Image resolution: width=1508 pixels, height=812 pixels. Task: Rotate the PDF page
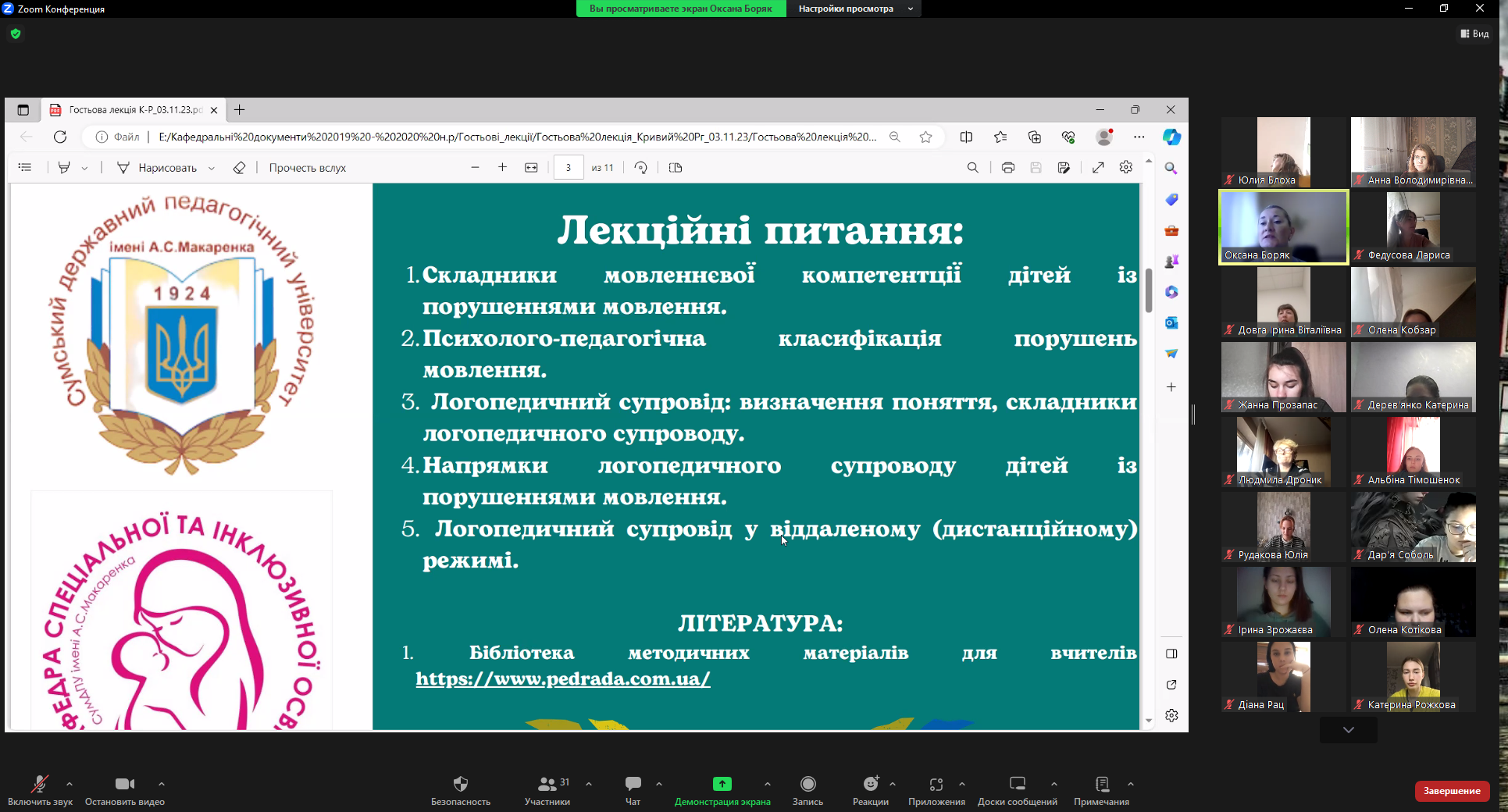coord(640,167)
